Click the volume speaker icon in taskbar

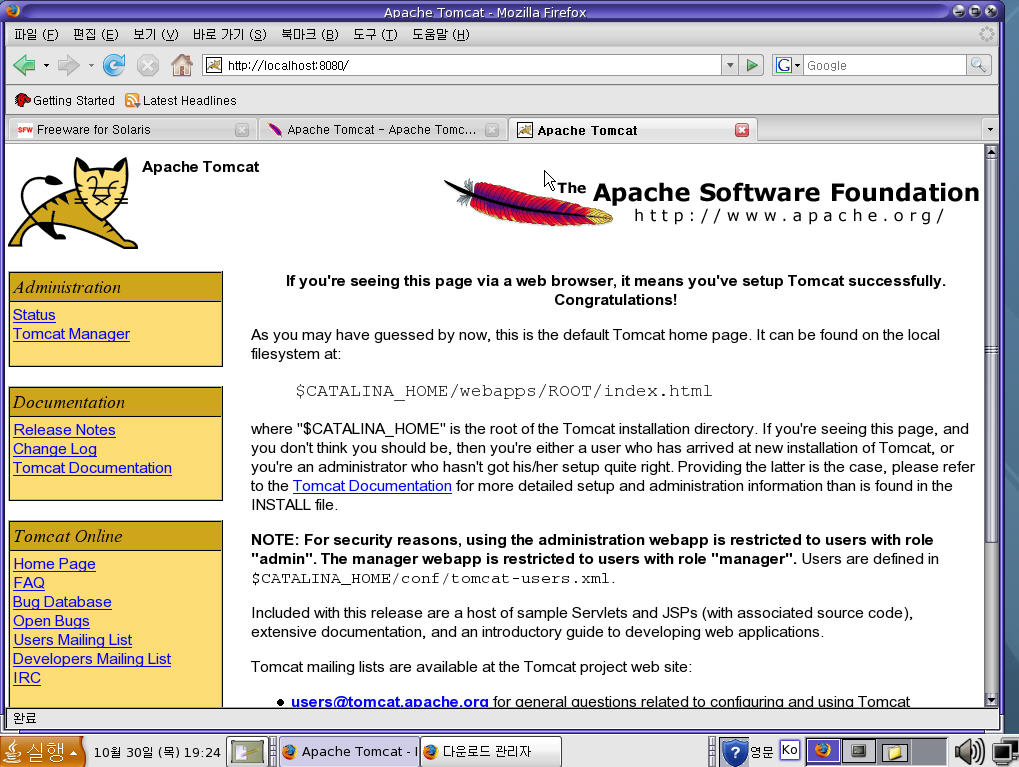click(x=969, y=752)
